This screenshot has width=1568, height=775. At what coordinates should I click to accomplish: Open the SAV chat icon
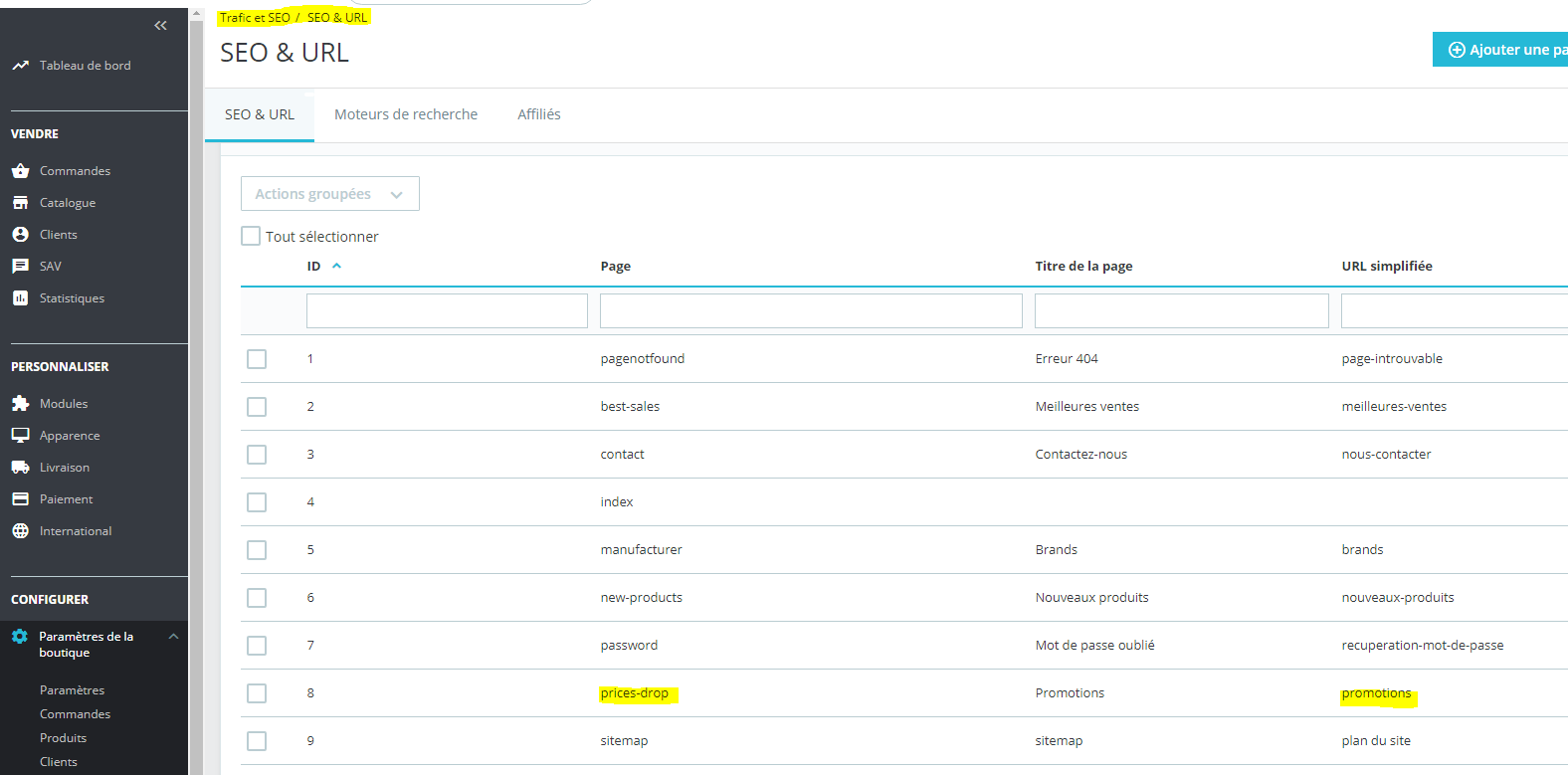point(20,267)
